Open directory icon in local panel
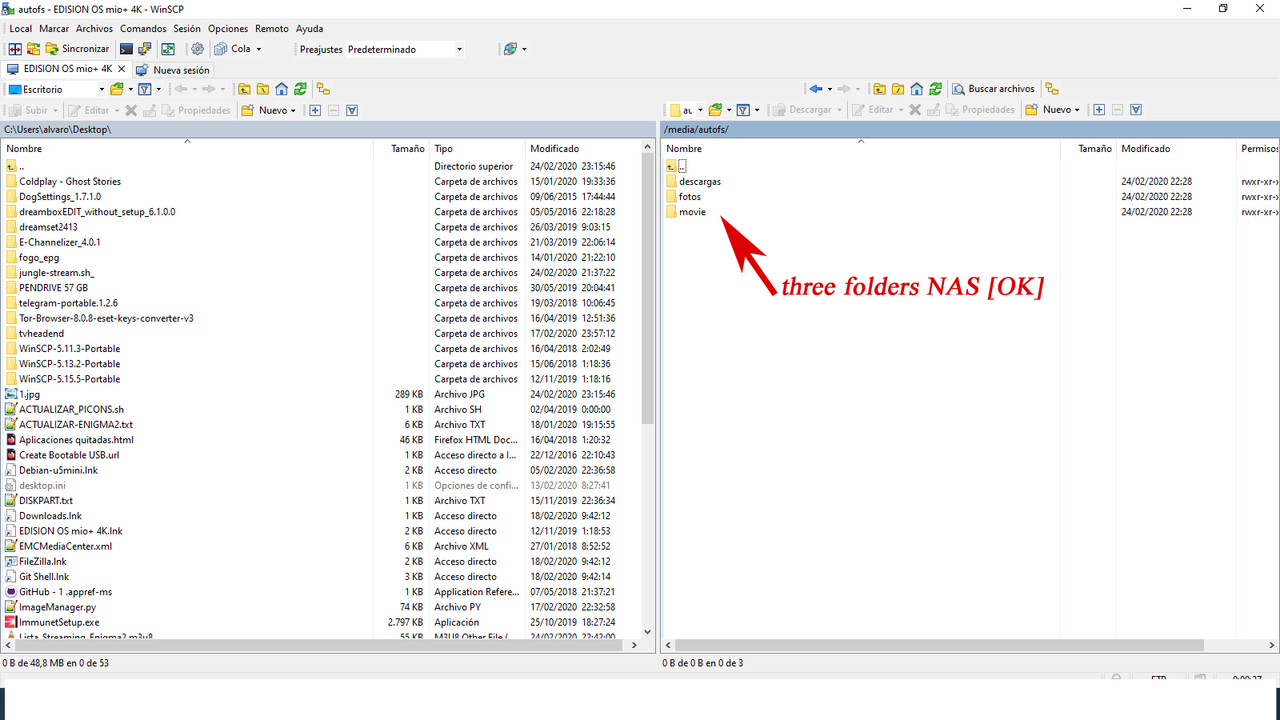This screenshot has width=1280, height=720. click(116, 89)
